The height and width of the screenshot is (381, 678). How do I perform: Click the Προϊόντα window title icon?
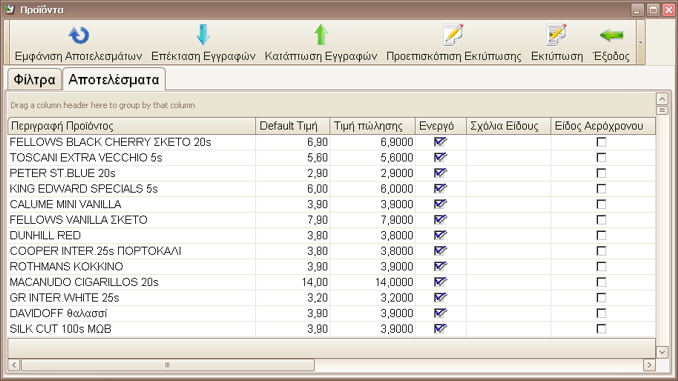click(10, 9)
